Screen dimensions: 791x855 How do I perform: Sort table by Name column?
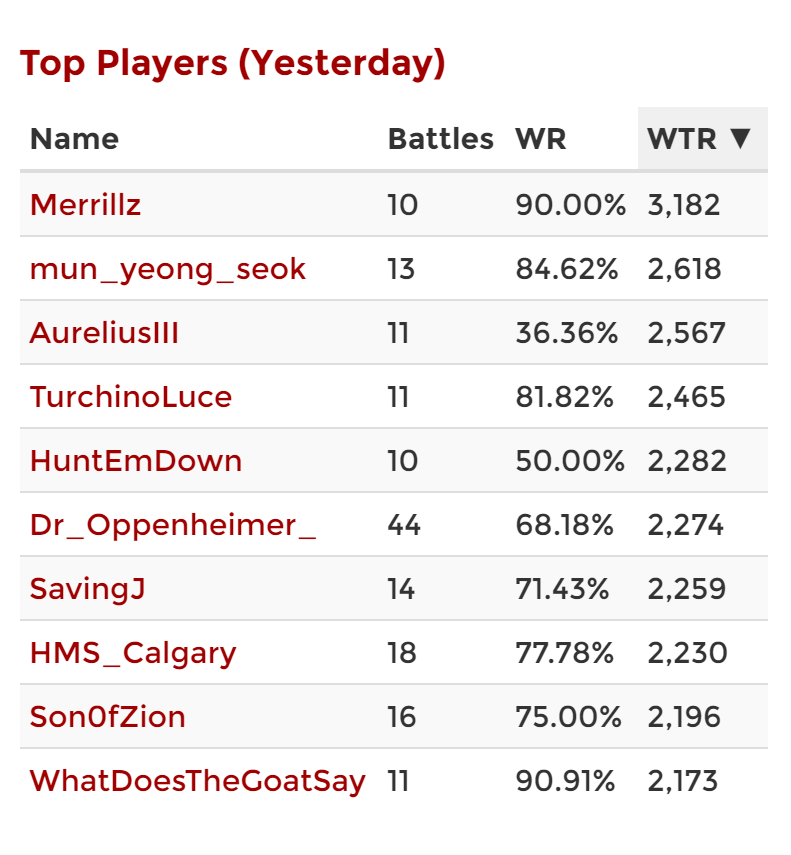pos(75,139)
